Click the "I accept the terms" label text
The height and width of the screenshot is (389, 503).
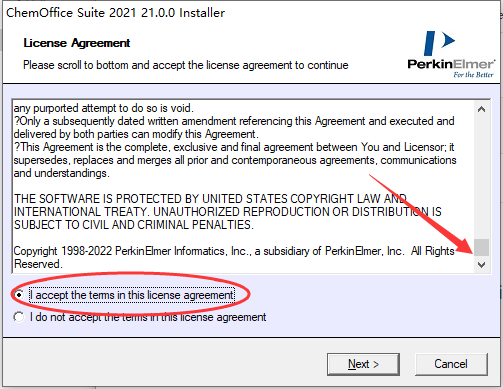pos(132,295)
